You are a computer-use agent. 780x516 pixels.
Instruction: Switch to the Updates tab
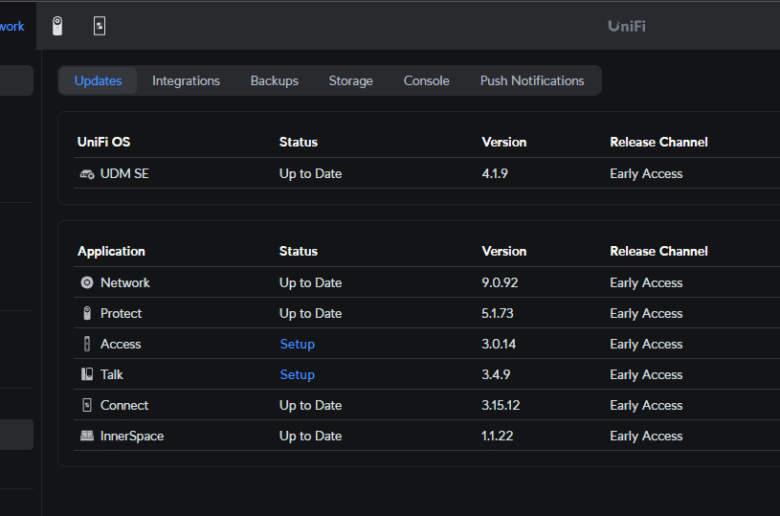(x=98, y=81)
